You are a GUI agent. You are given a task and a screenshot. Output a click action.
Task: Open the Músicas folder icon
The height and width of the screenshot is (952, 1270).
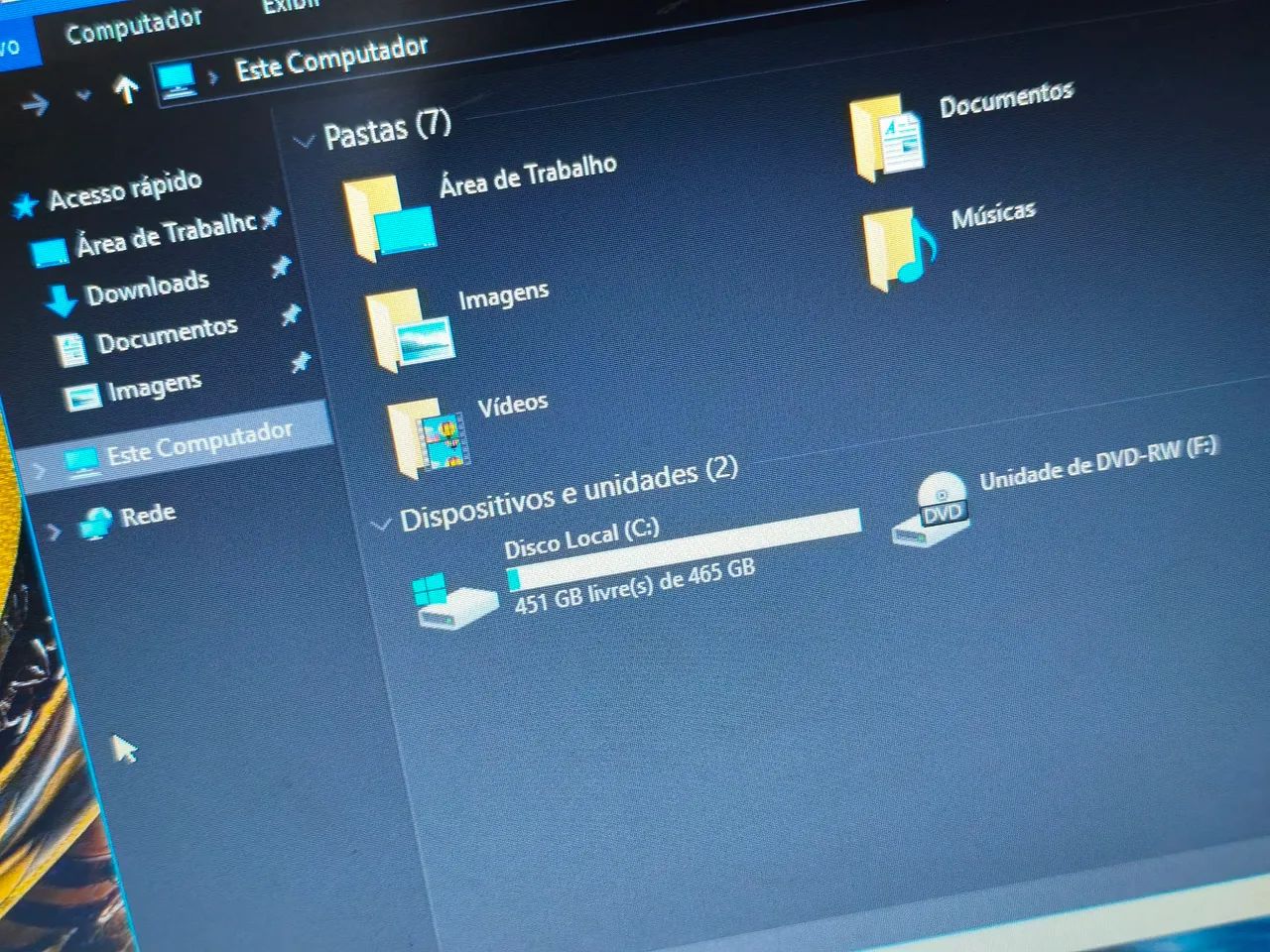[x=899, y=249]
